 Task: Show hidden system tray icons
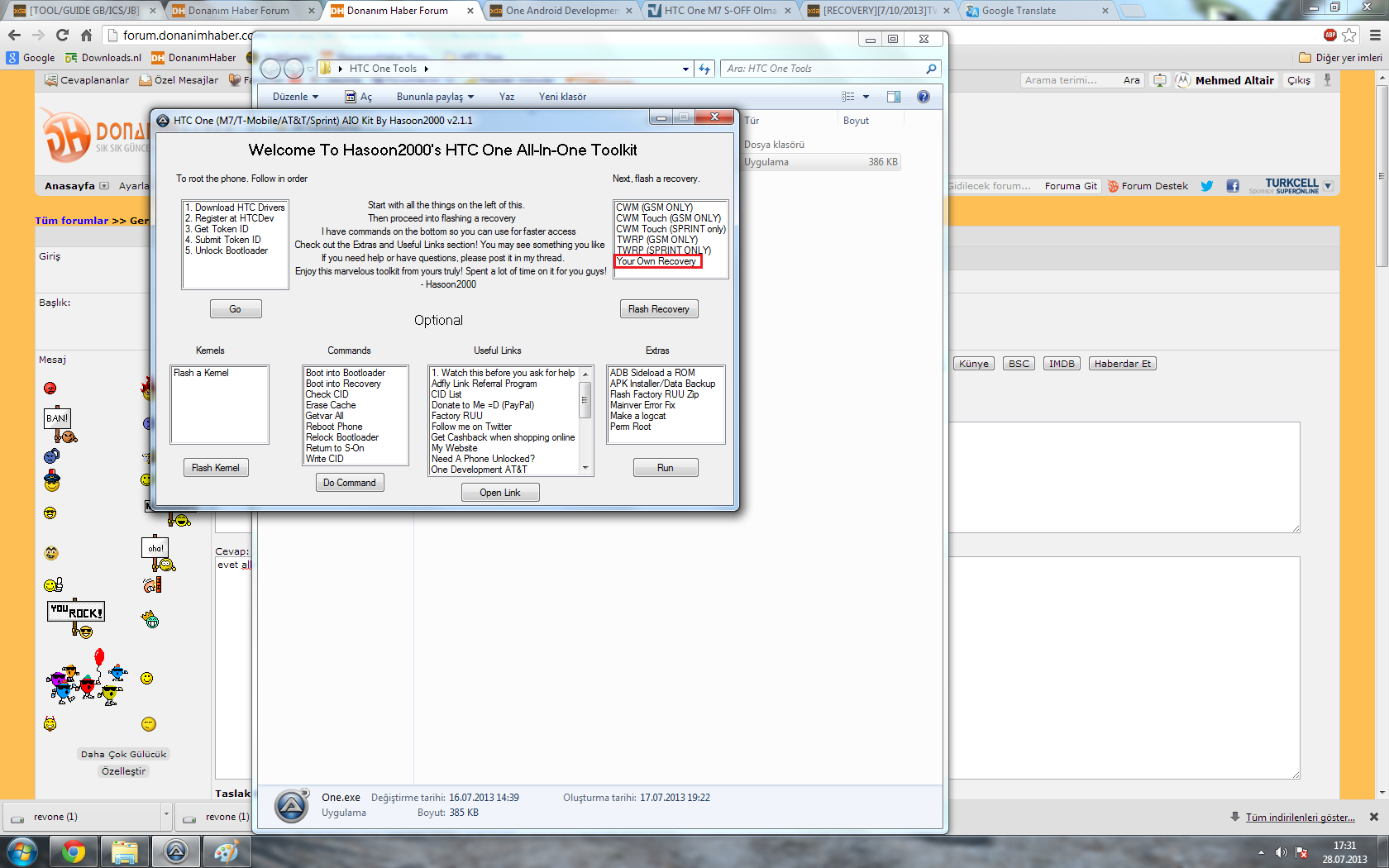[x=1261, y=852]
